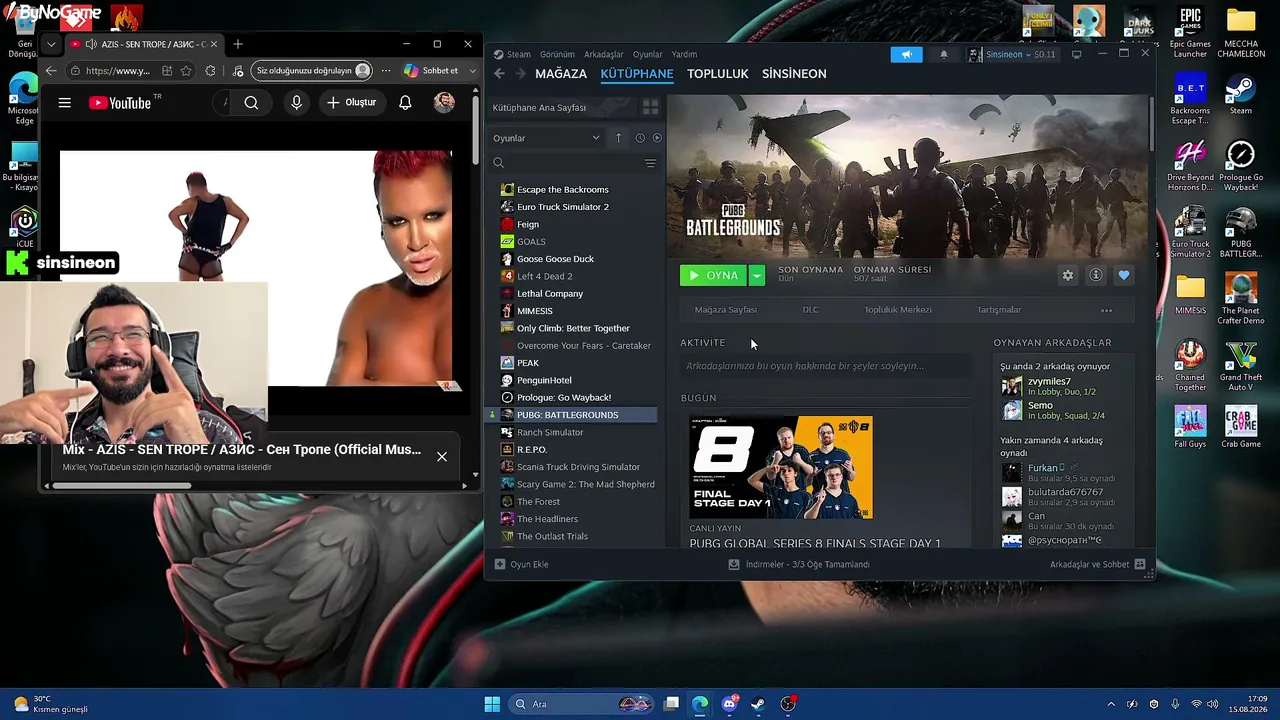Open Discord from the taskbar
This screenshot has width=1280, height=720.
click(x=729, y=704)
